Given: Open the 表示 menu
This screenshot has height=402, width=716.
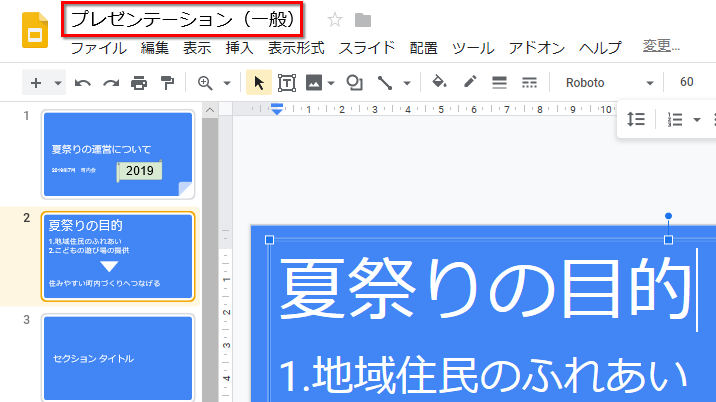Looking at the screenshot, I should point(197,48).
